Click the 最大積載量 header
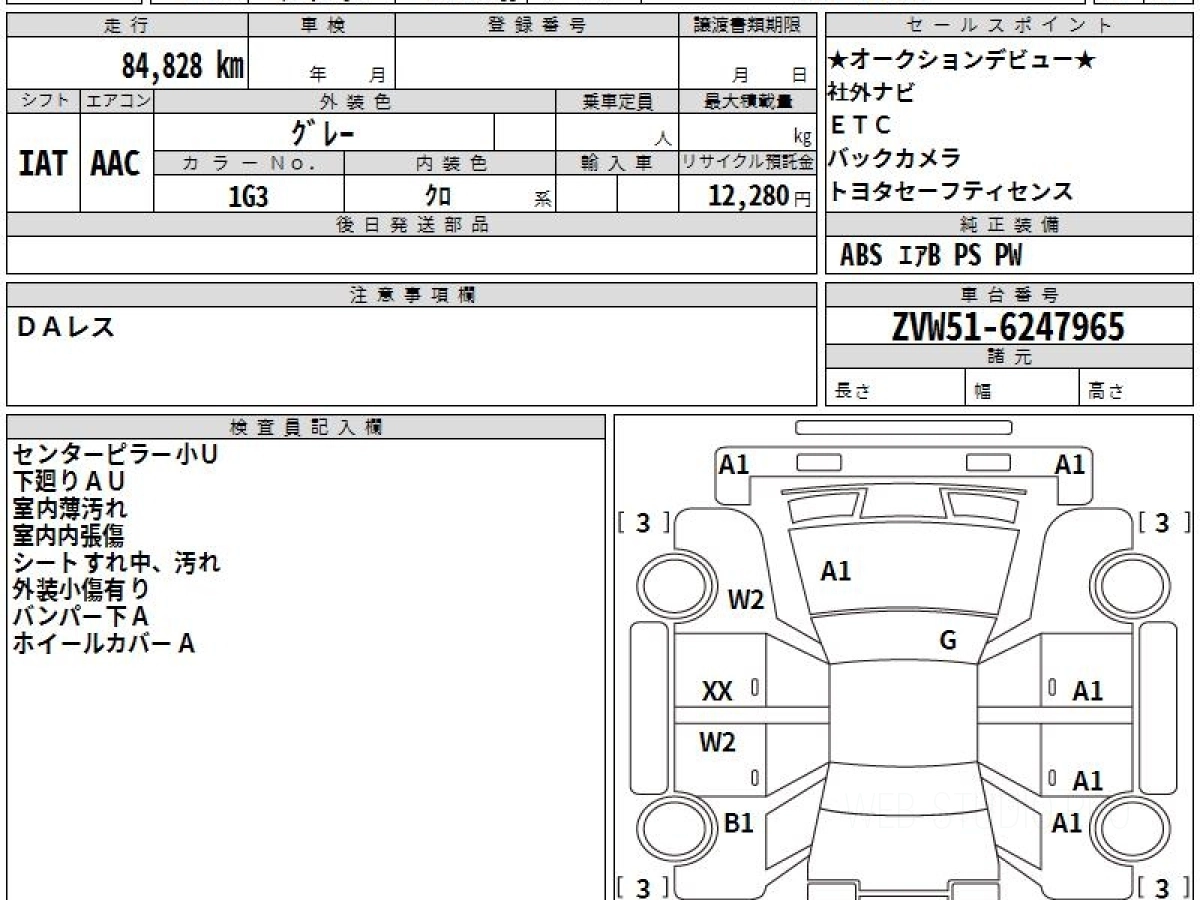The height and width of the screenshot is (900, 1200). click(747, 101)
